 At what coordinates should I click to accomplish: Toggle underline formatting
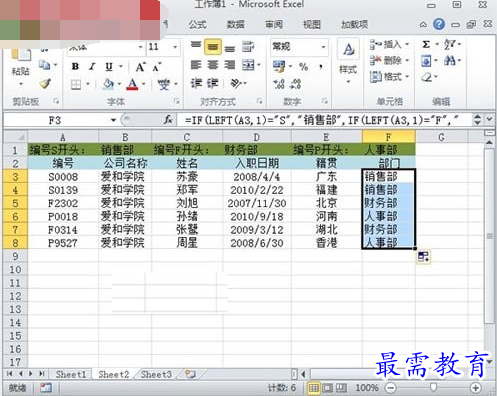click(109, 66)
